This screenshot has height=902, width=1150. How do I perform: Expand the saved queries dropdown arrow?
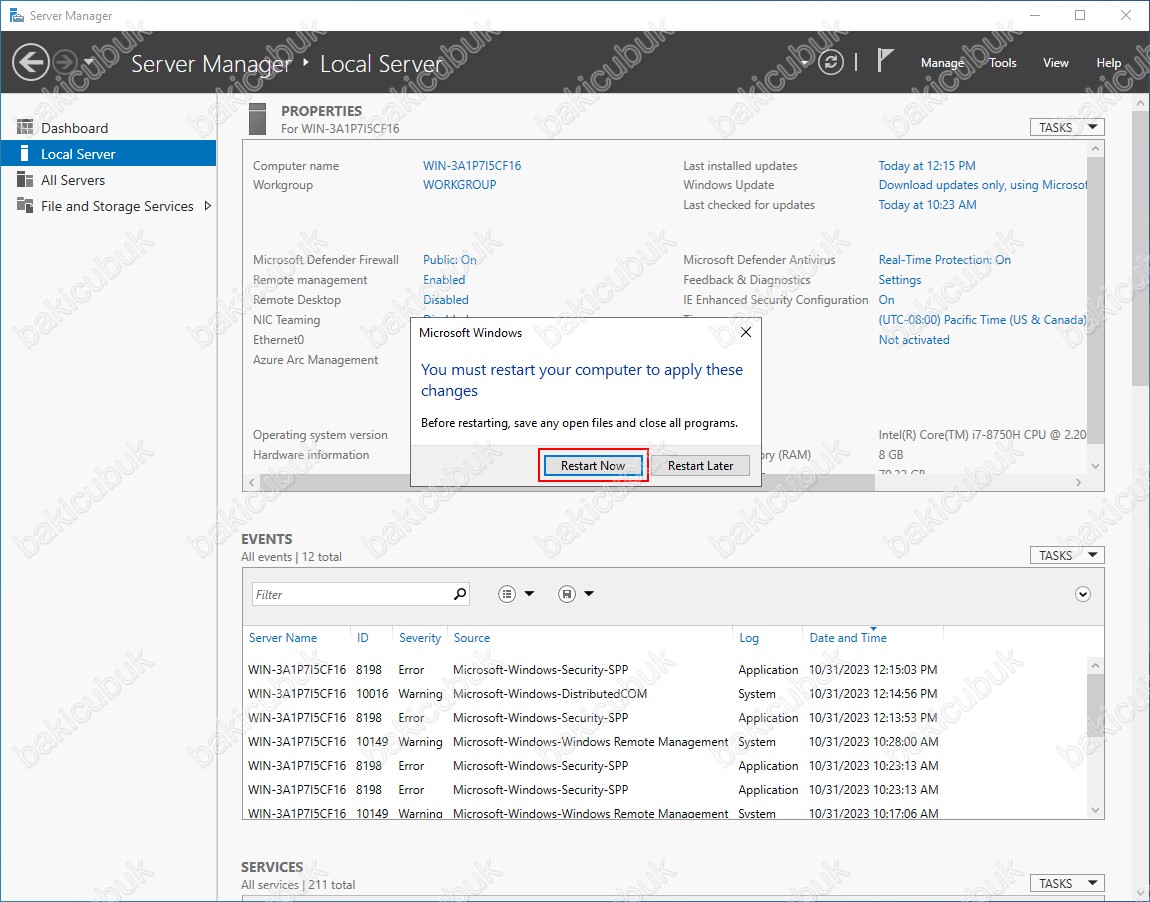tap(589, 594)
